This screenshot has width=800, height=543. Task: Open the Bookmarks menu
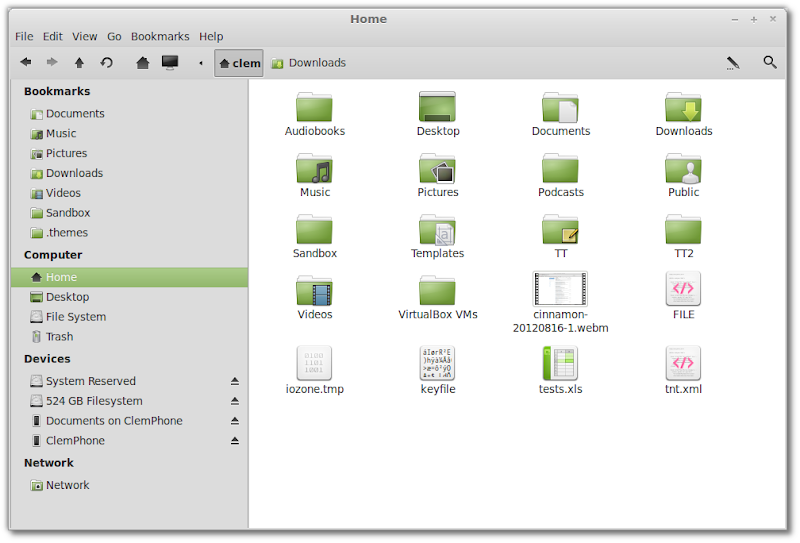[160, 37]
